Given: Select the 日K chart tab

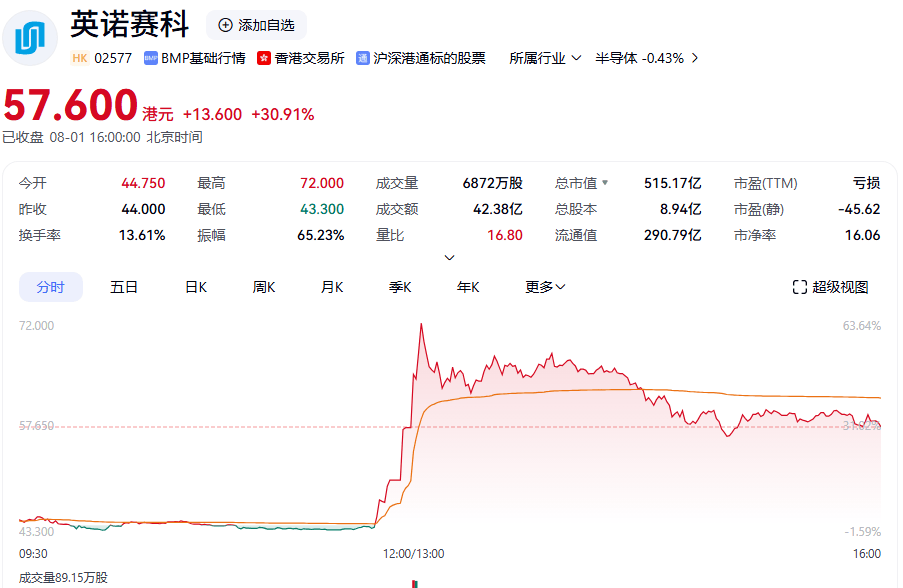Looking at the screenshot, I should [196, 287].
